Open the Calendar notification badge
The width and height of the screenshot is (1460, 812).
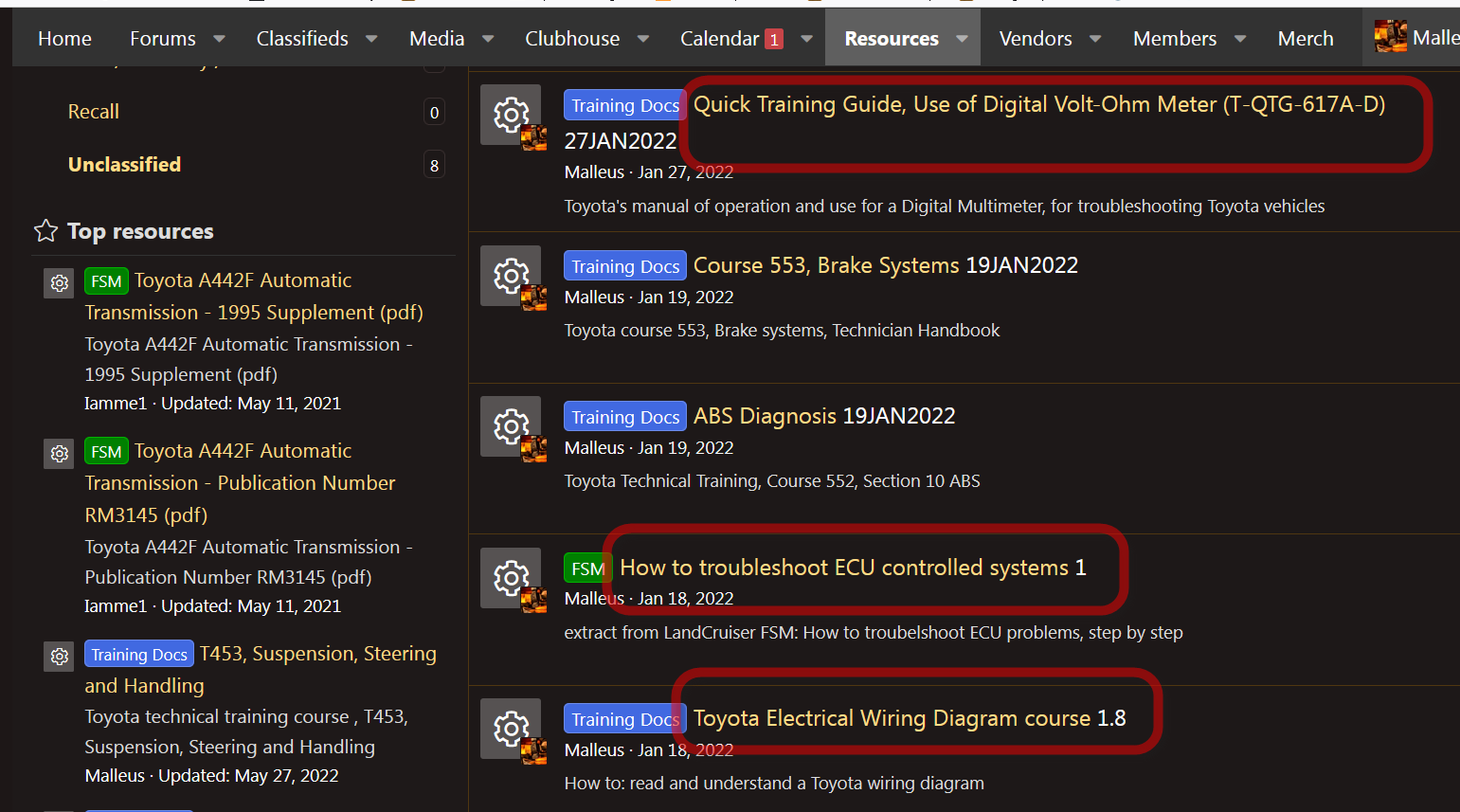(774, 39)
